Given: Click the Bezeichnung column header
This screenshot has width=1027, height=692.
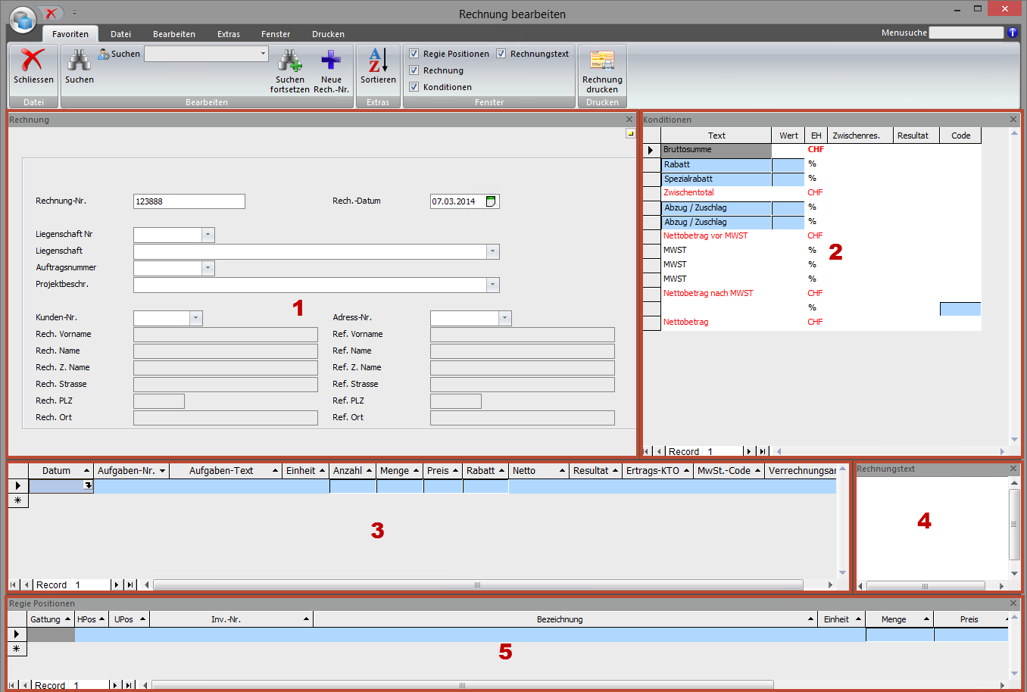Looking at the screenshot, I should [560, 620].
